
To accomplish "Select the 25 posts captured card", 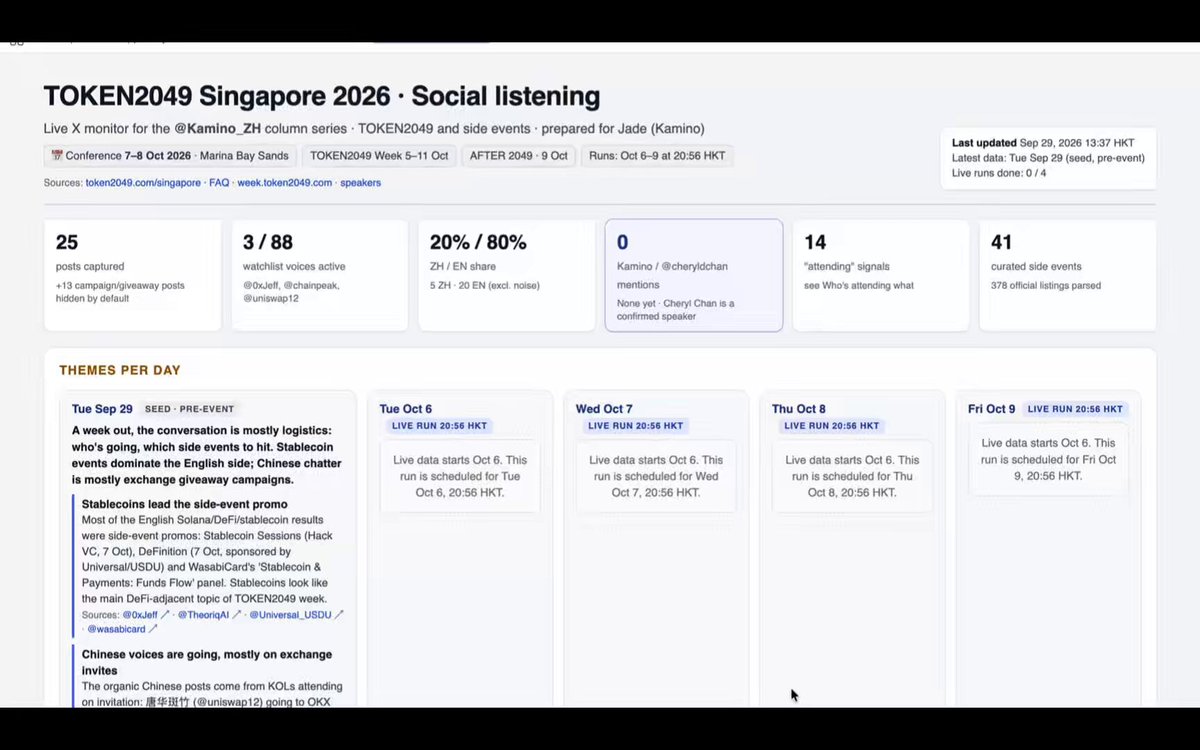I will 133,275.
